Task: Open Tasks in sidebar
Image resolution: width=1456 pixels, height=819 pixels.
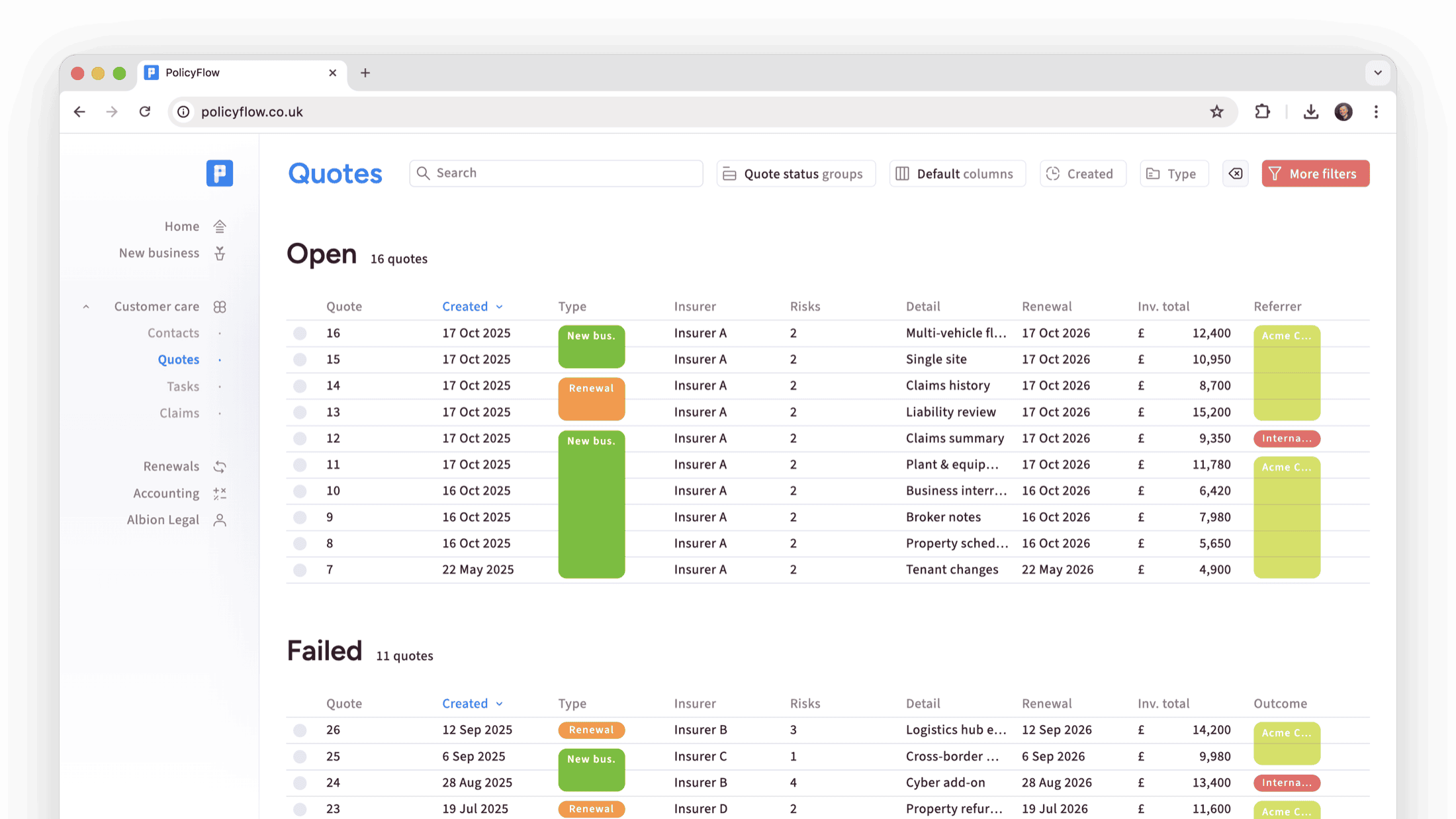Action: 183,386
